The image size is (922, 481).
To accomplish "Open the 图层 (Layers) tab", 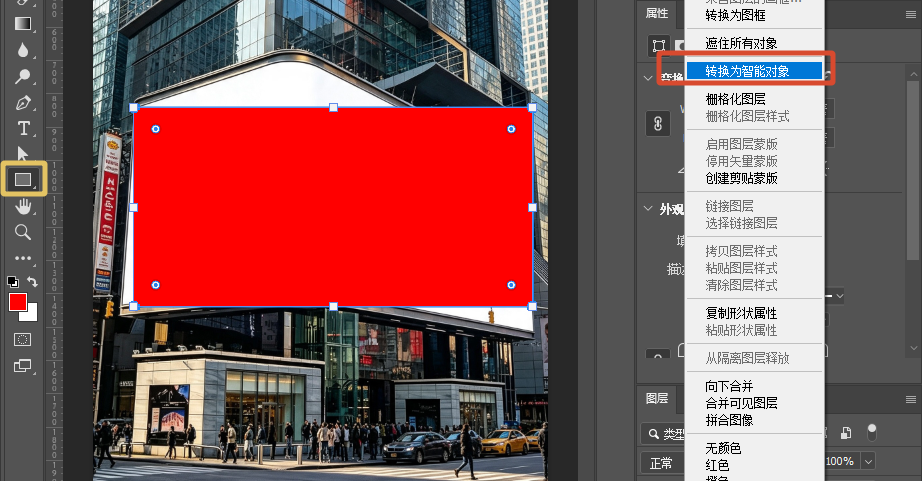I will (x=657, y=399).
